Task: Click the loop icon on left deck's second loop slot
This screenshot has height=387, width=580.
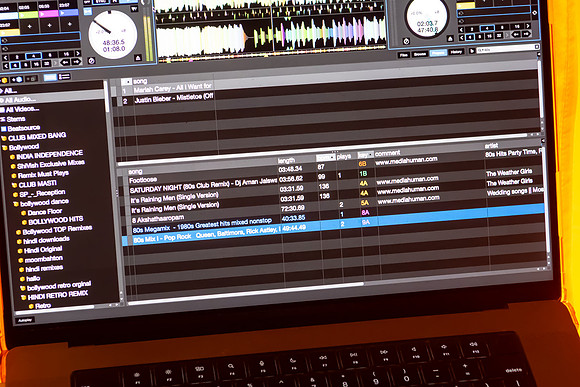Action: click(4, 48)
